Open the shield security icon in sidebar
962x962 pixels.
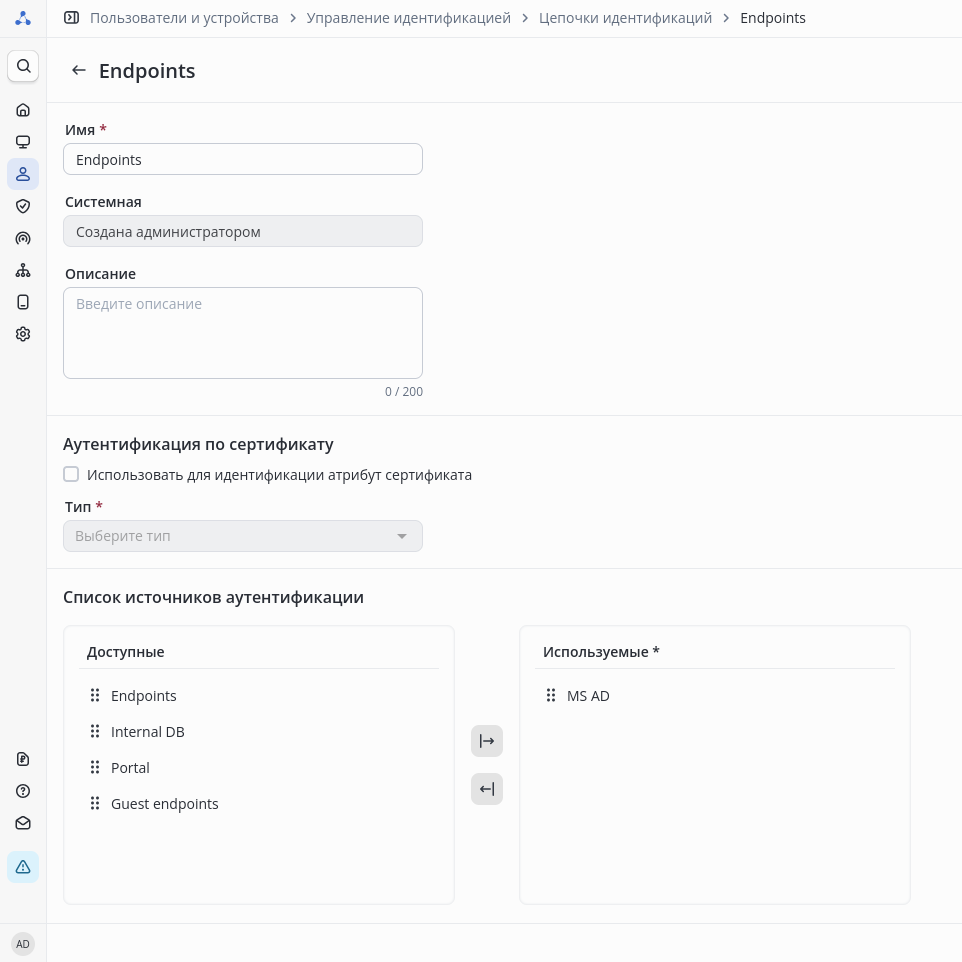(23, 206)
